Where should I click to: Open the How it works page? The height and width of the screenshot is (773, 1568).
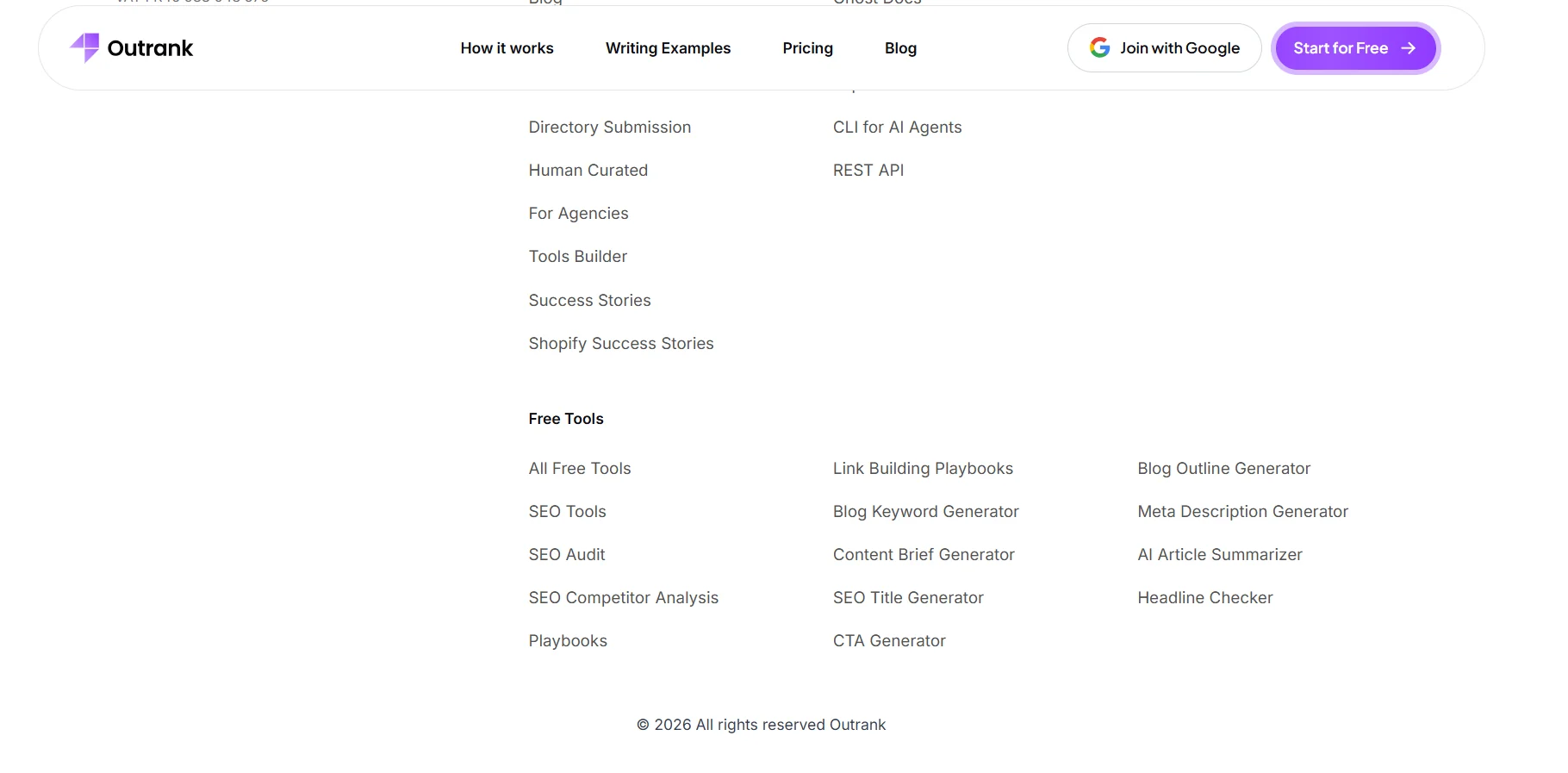(x=507, y=48)
